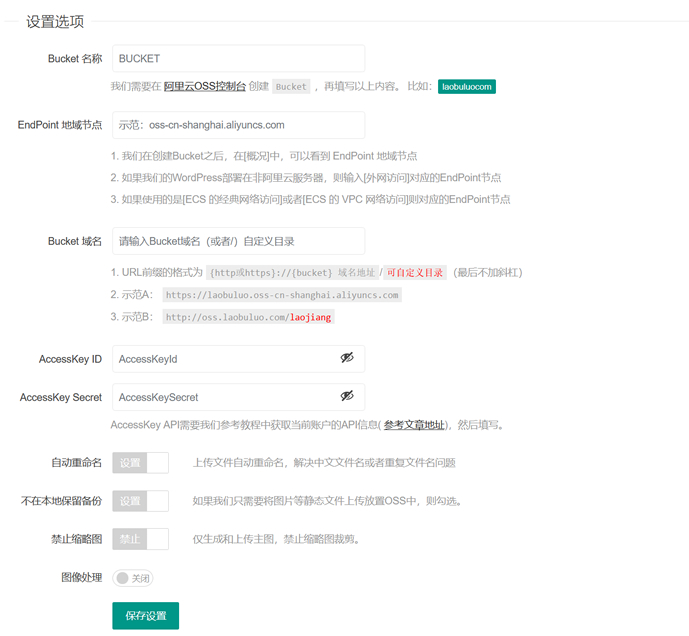Toggle the 自动重命名 switch
689x636 pixels.
click(x=141, y=463)
